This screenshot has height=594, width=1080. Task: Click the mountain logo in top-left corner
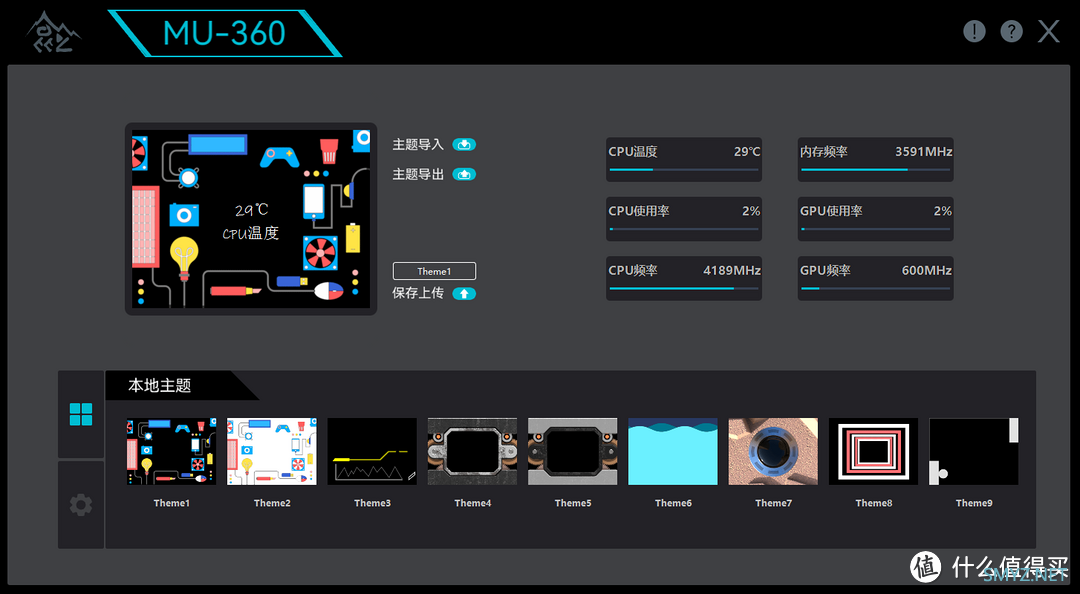54,32
